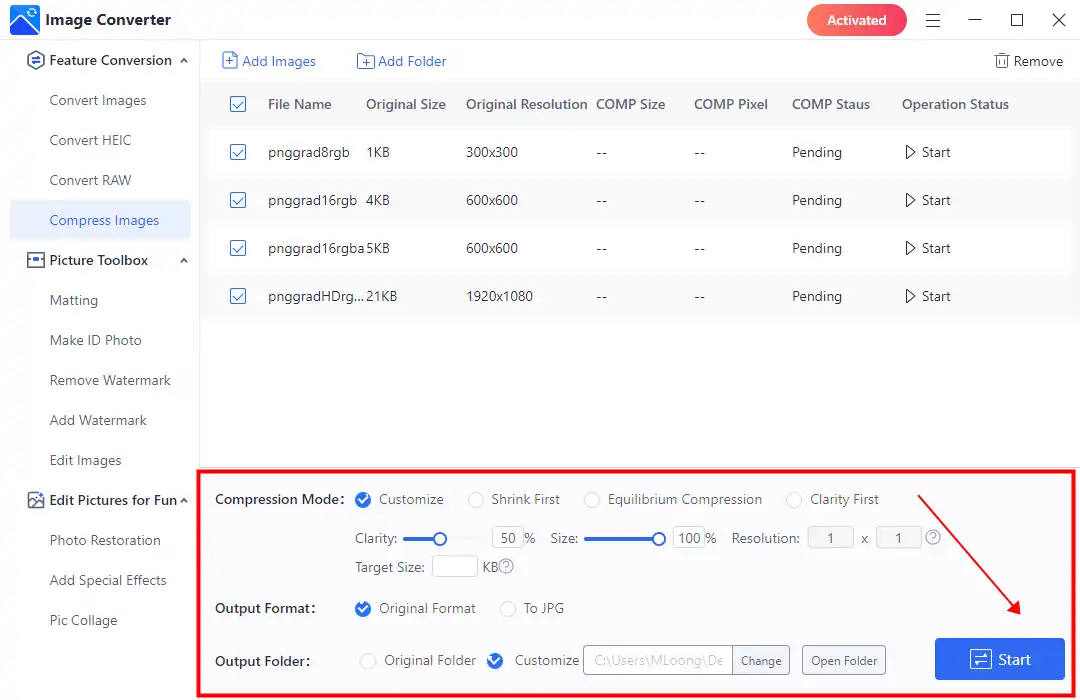Open Convert Images in the sidebar
This screenshot has height=700, width=1080.
click(98, 101)
